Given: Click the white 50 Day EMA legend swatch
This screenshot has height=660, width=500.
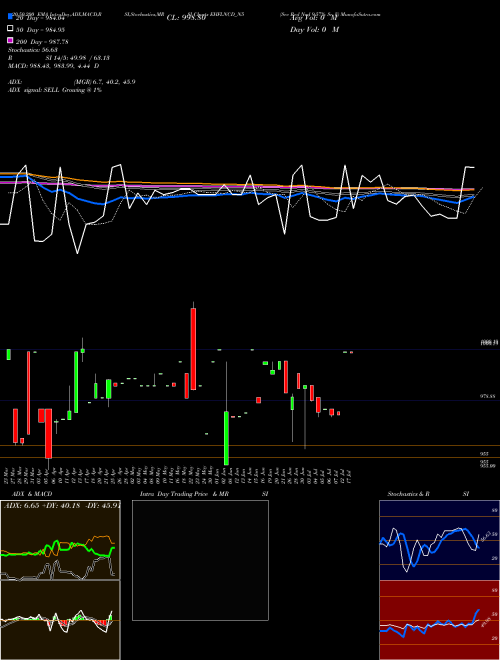Looking at the screenshot, I should (10, 29).
